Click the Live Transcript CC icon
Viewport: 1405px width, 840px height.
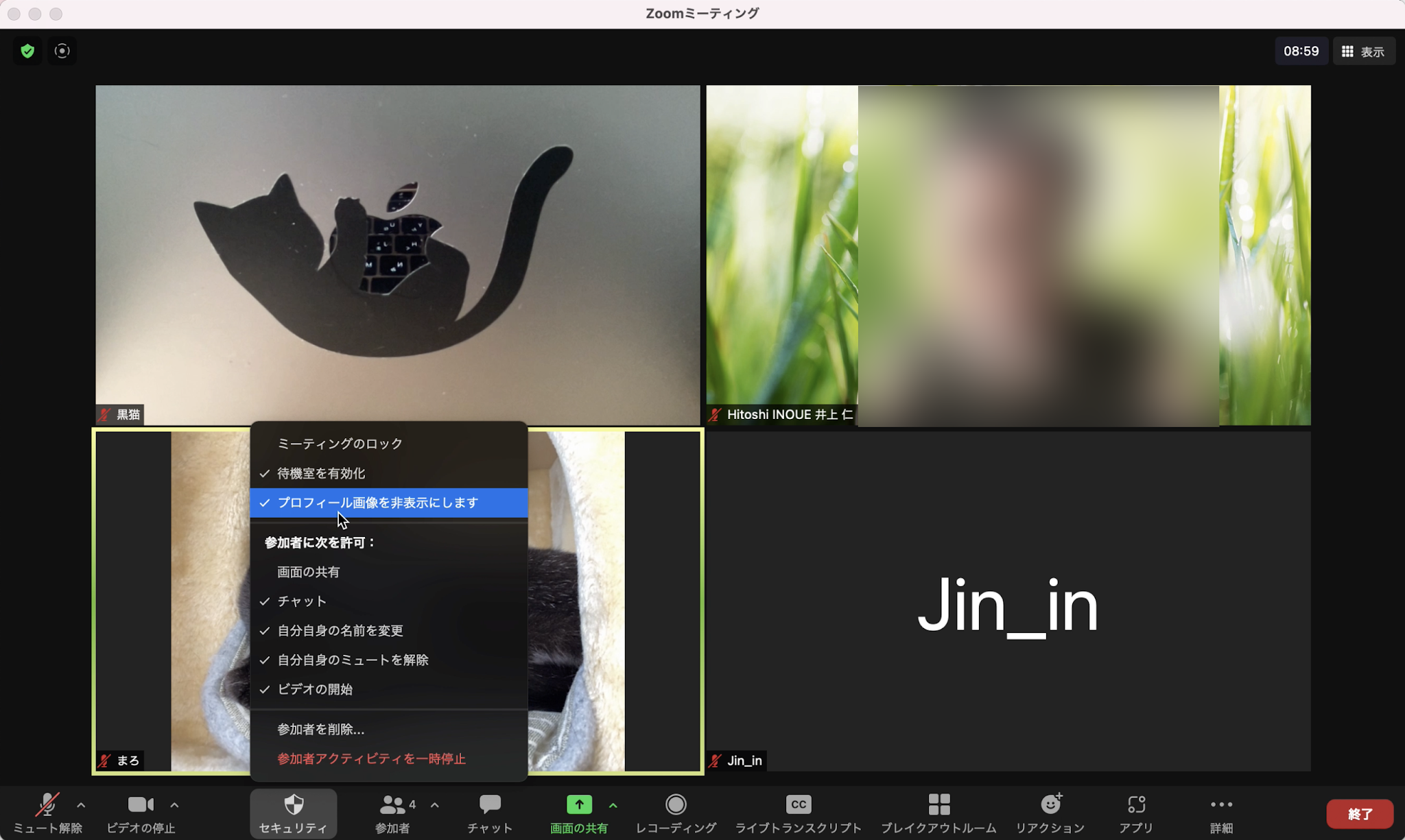coord(798,804)
